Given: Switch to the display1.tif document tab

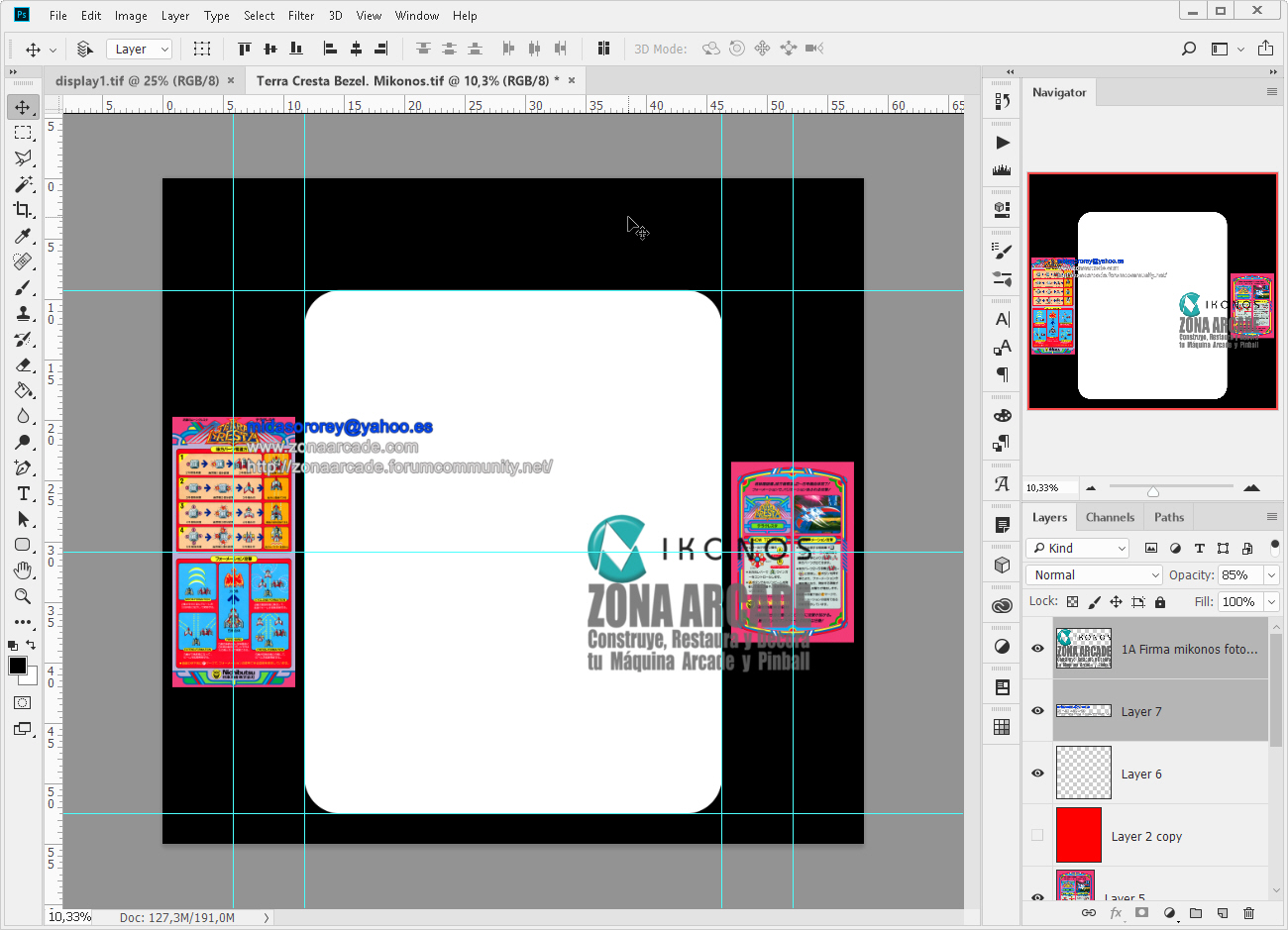Looking at the screenshot, I should point(137,81).
